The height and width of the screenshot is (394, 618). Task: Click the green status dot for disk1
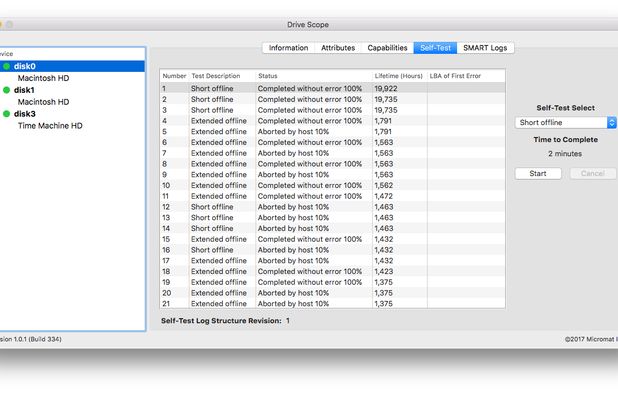pyautogui.click(x=6, y=90)
